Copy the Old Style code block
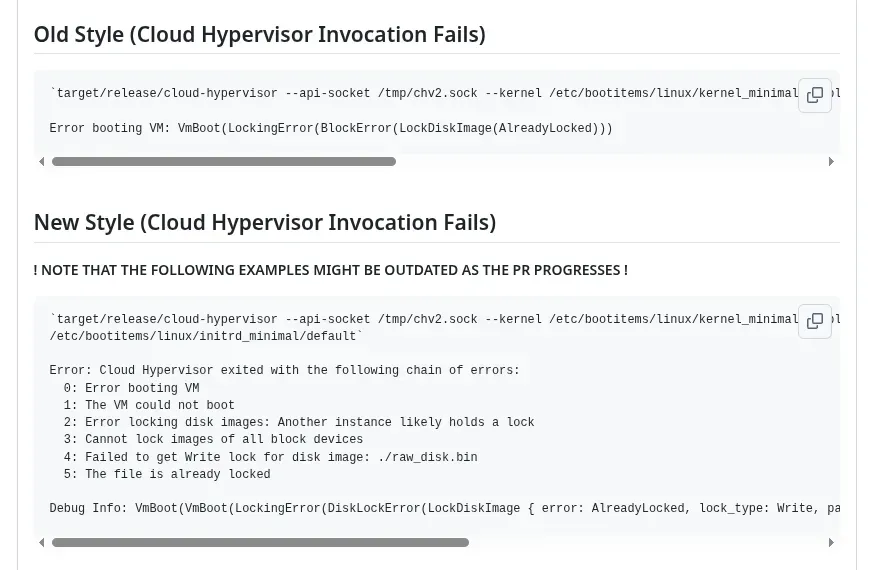The image size is (872, 570). tap(815, 95)
